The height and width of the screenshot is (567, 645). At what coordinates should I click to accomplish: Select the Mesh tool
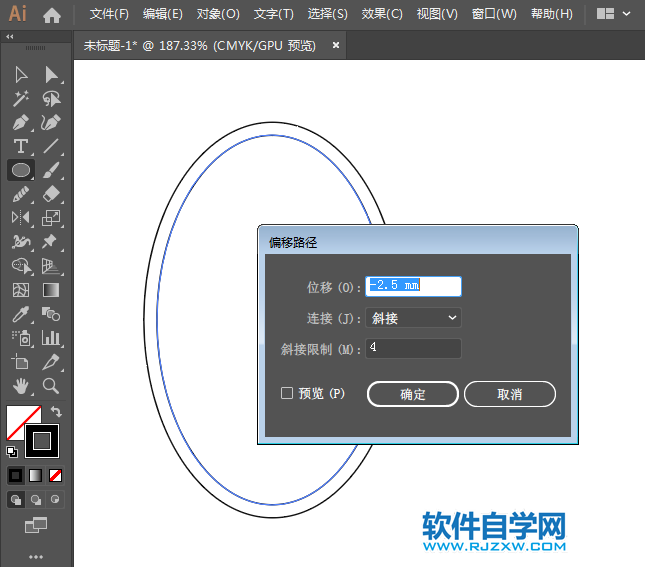(x=21, y=290)
